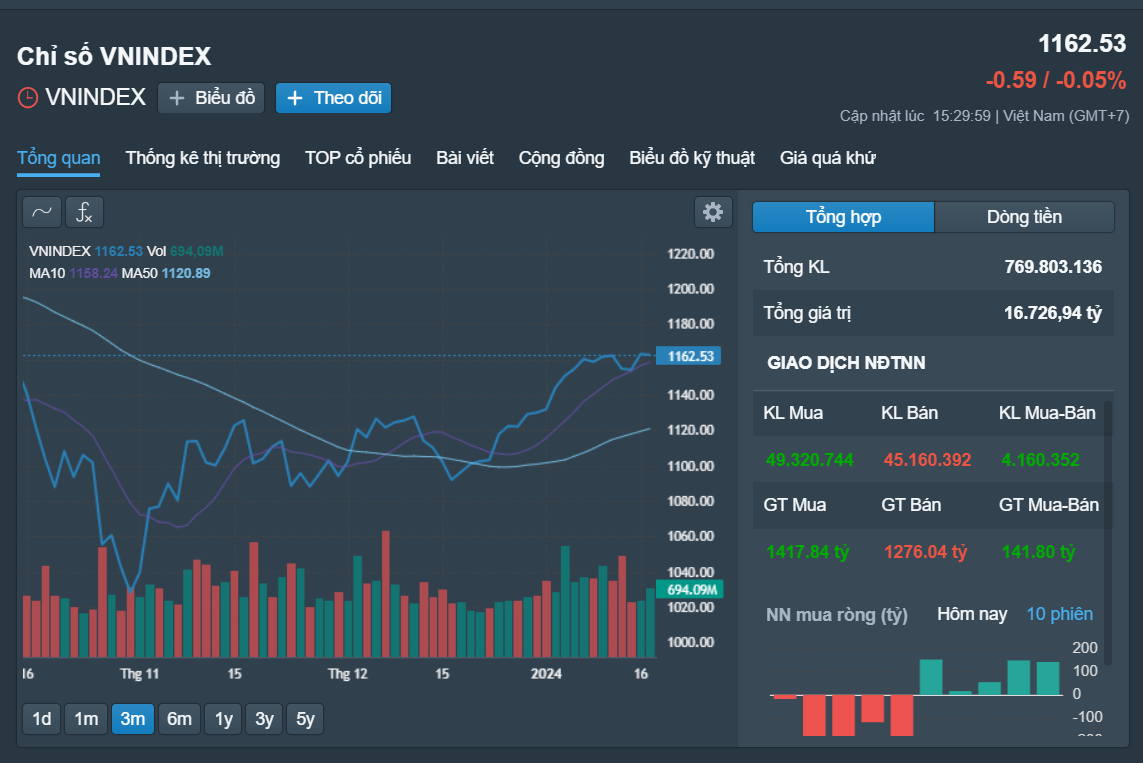Click the GT Bán value 1276.04 tỷ

(x=925, y=552)
